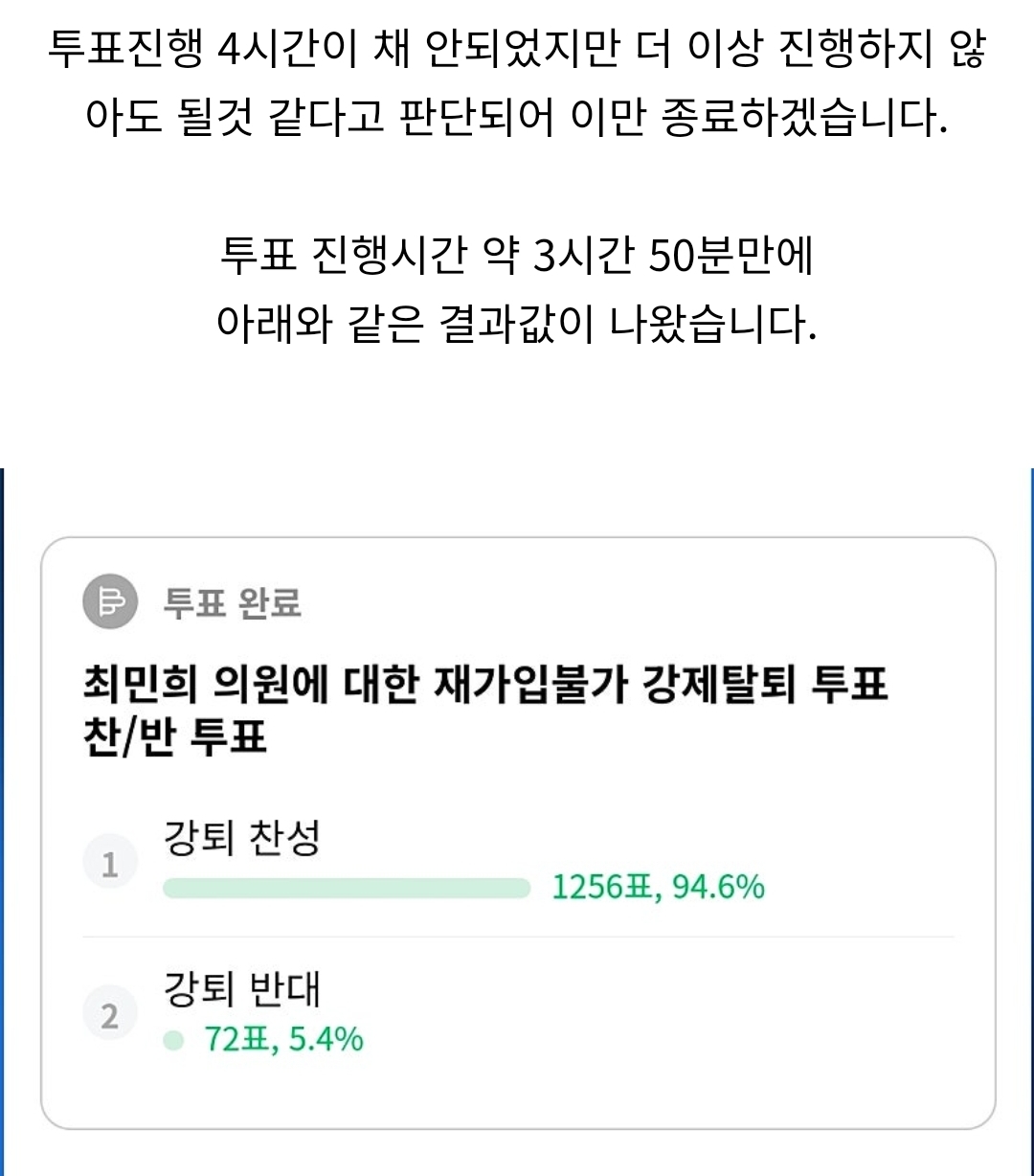Click the green 강퇴 찬성 progress bar
1034x1176 pixels.
347,888
